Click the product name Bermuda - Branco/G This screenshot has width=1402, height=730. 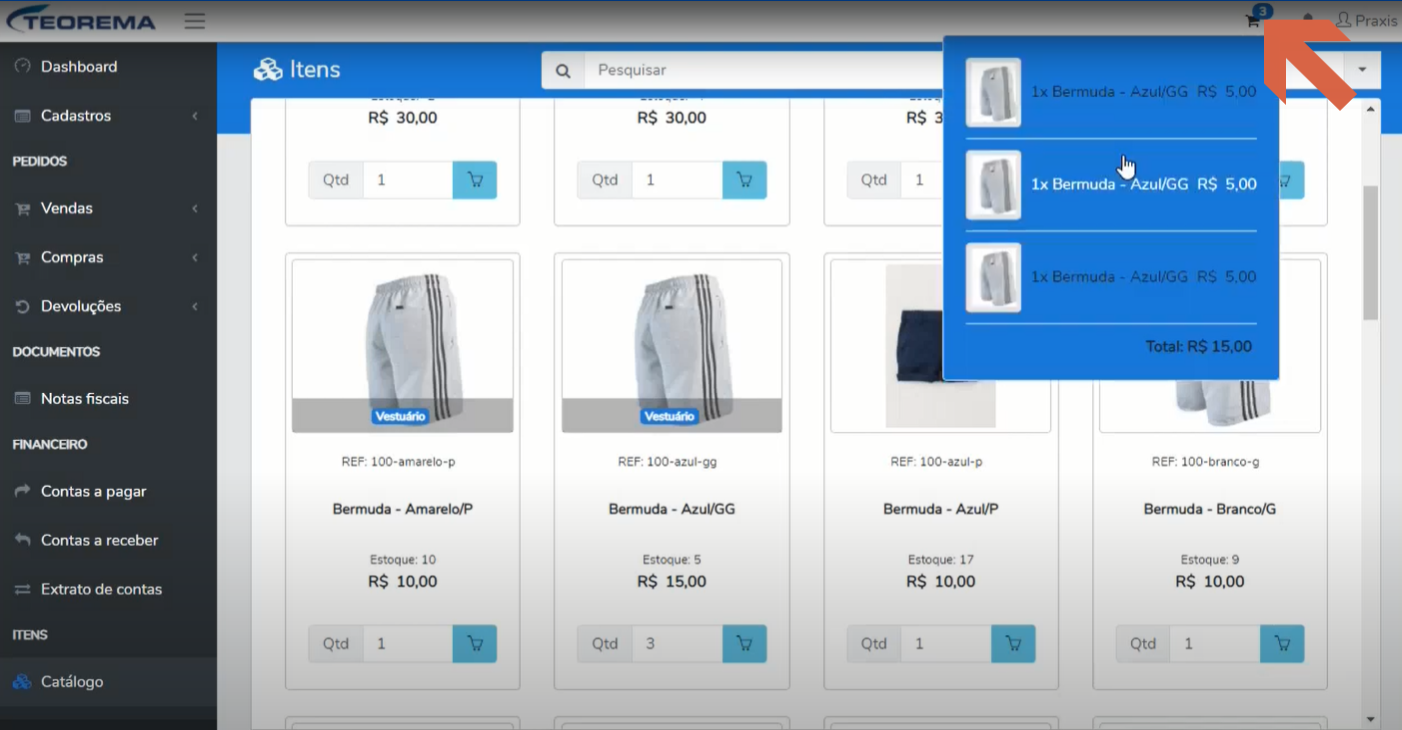(x=1210, y=509)
